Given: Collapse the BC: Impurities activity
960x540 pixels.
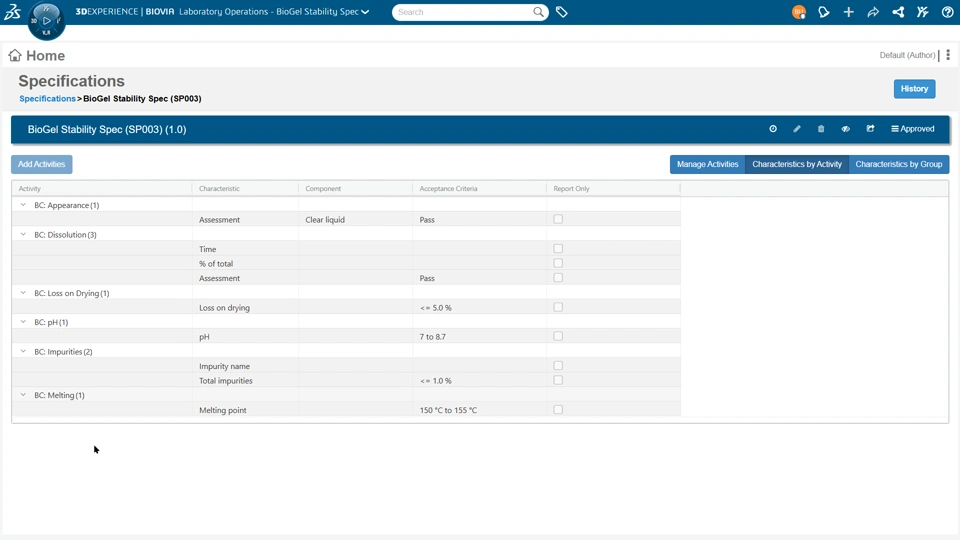Looking at the screenshot, I should coord(23,351).
